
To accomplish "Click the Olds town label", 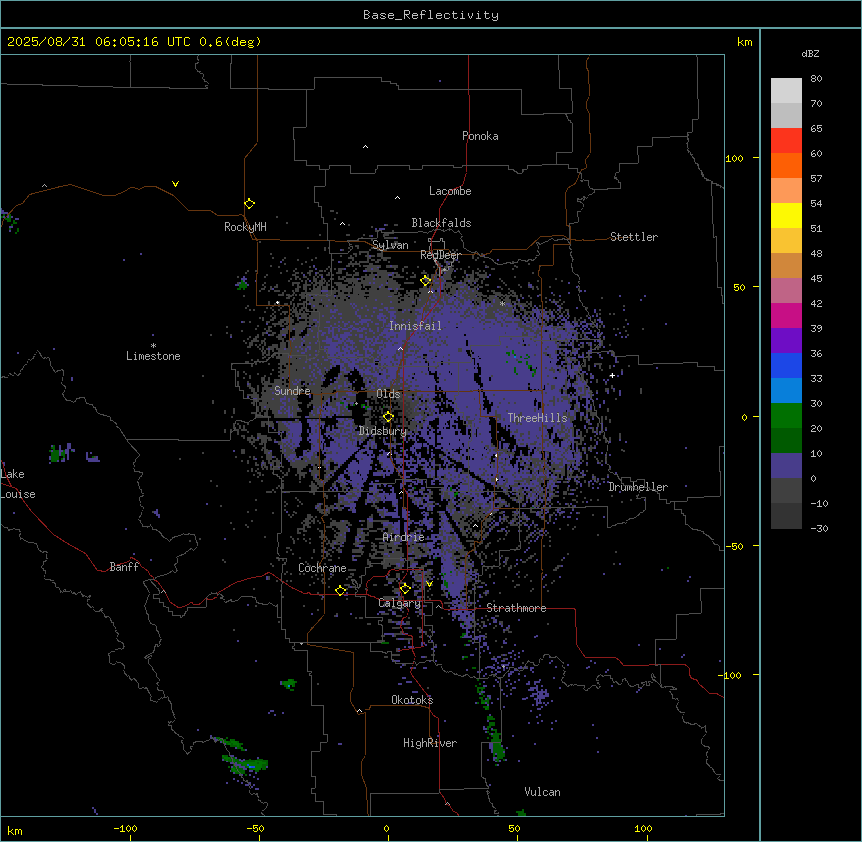I will [388, 394].
